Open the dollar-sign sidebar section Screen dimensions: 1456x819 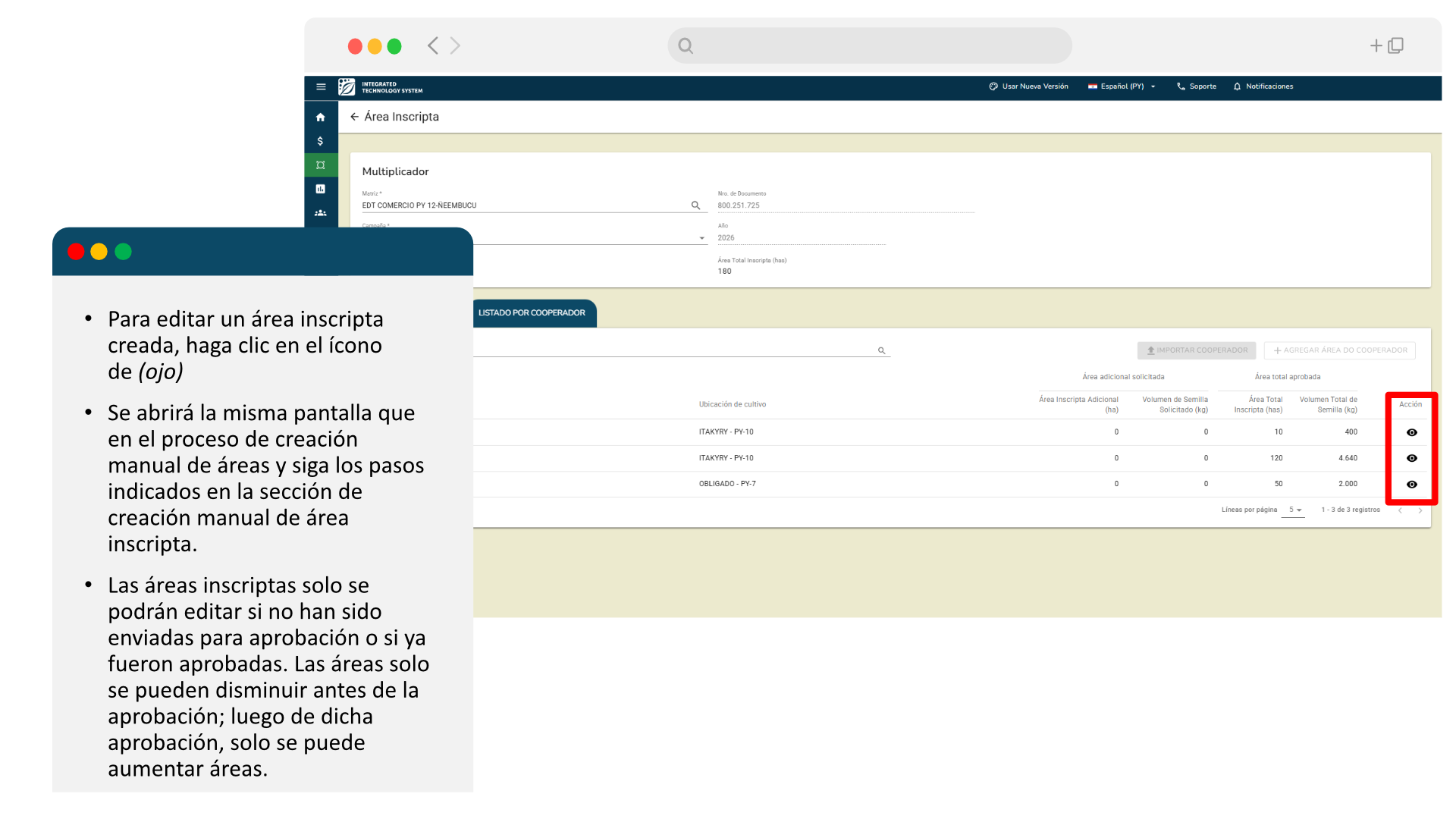[321, 141]
